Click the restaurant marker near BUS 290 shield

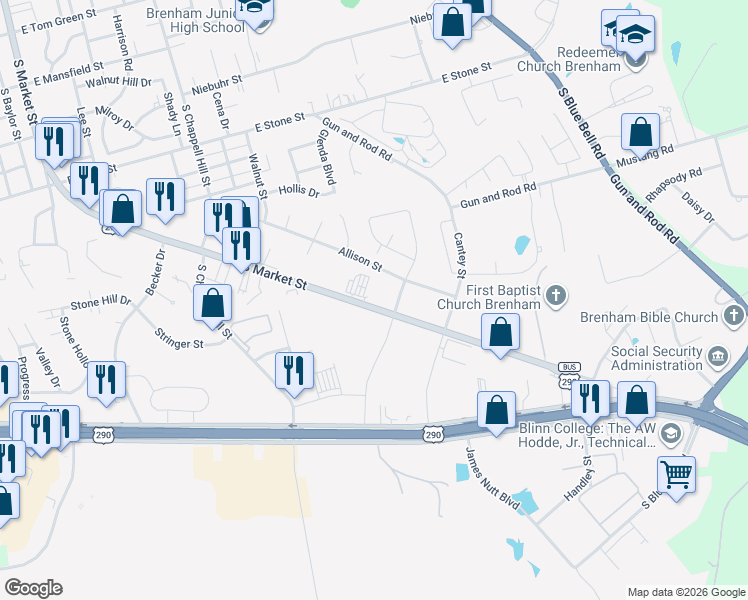pos(591,399)
